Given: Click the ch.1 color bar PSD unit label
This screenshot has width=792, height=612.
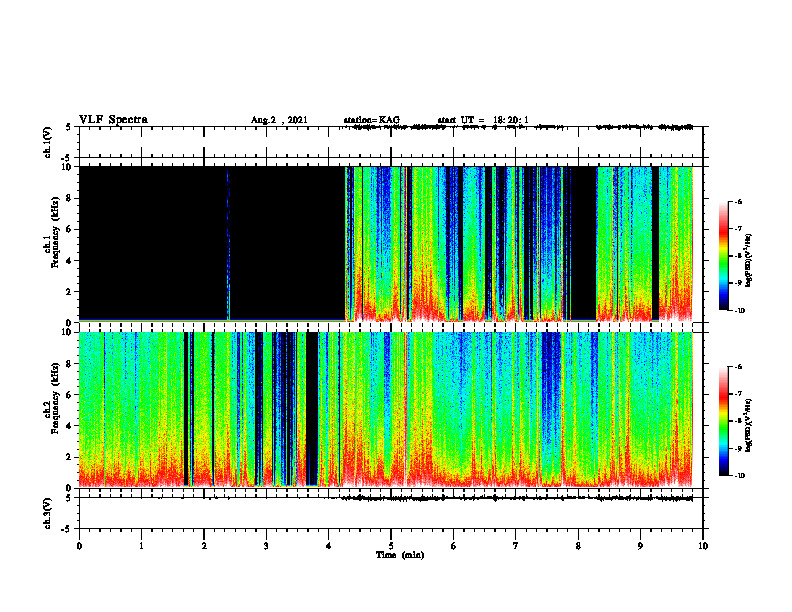Looking at the screenshot, I should 748,261.
